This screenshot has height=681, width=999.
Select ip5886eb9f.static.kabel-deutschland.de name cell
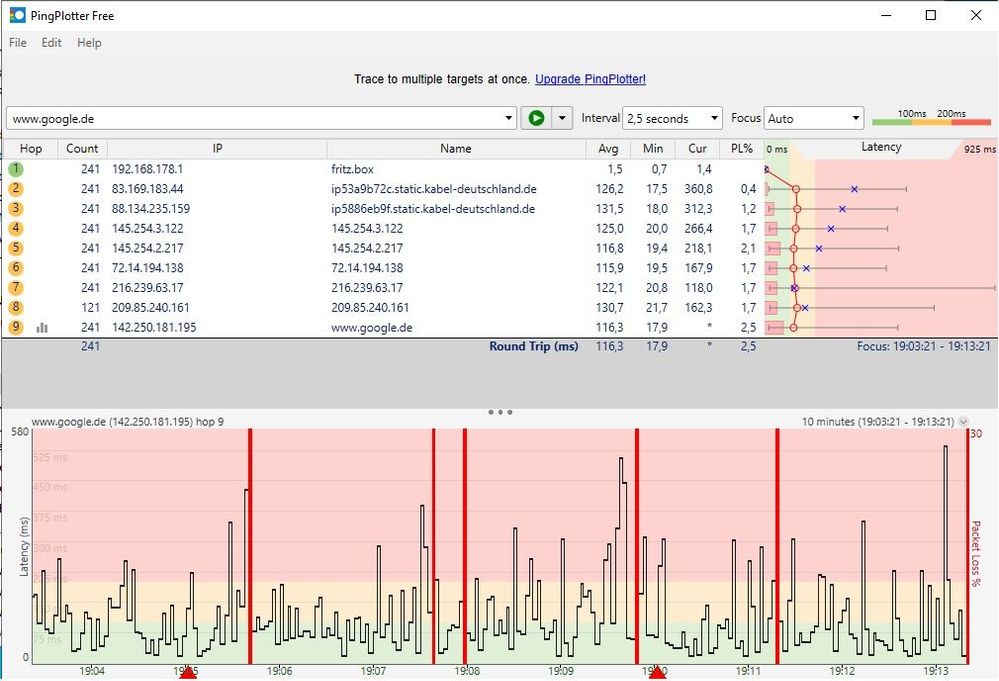point(433,208)
